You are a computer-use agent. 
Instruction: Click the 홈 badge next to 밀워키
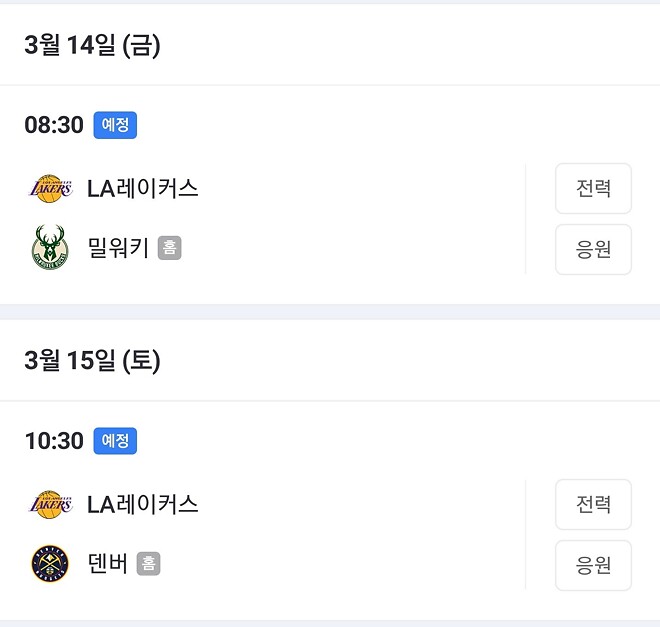[170, 248]
